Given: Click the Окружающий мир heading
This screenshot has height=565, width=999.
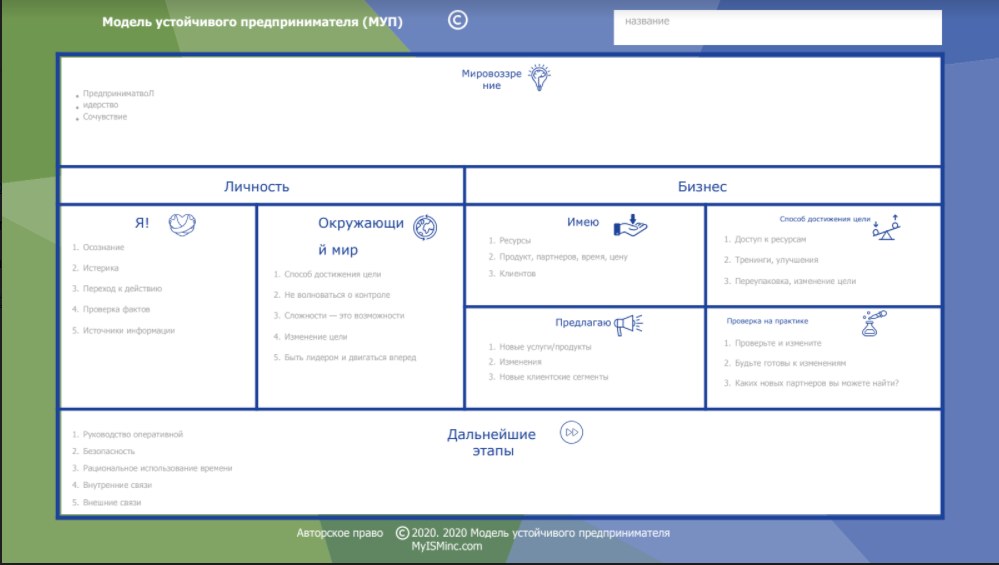Looking at the screenshot, I should [361, 236].
